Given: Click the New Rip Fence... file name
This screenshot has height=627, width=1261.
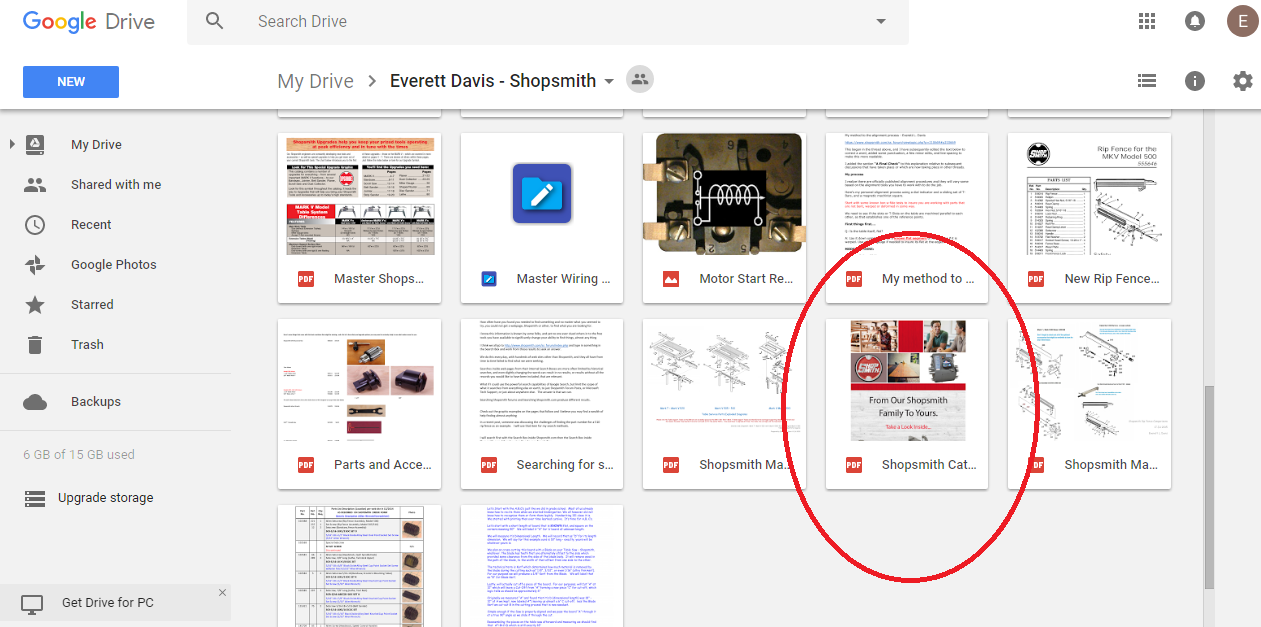Looking at the screenshot, I should pos(1112,279).
